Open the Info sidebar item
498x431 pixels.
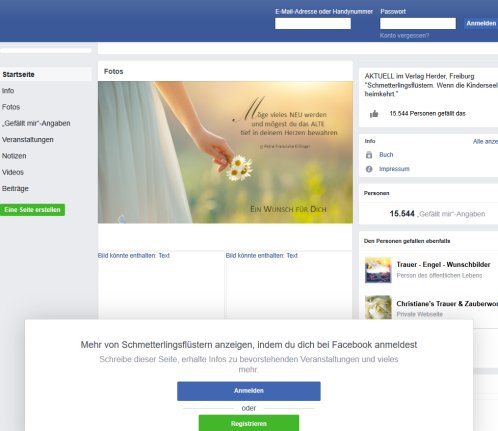pyautogui.click(x=8, y=91)
